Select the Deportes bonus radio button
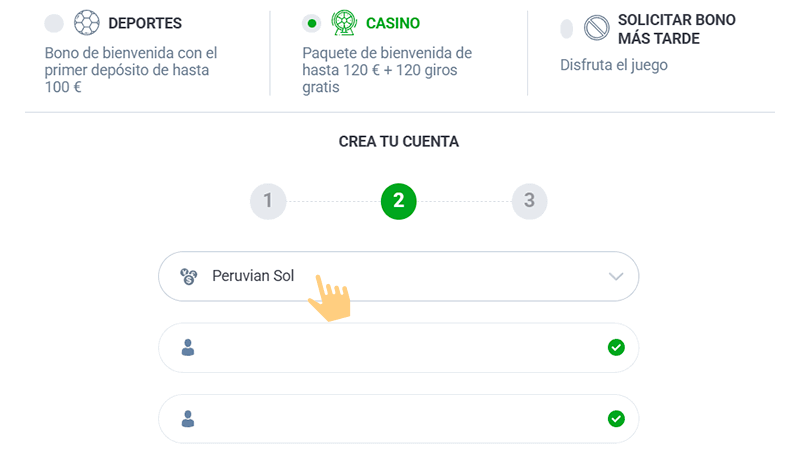Image resolution: width=800 pixels, height=450 pixels. click(54, 24)
